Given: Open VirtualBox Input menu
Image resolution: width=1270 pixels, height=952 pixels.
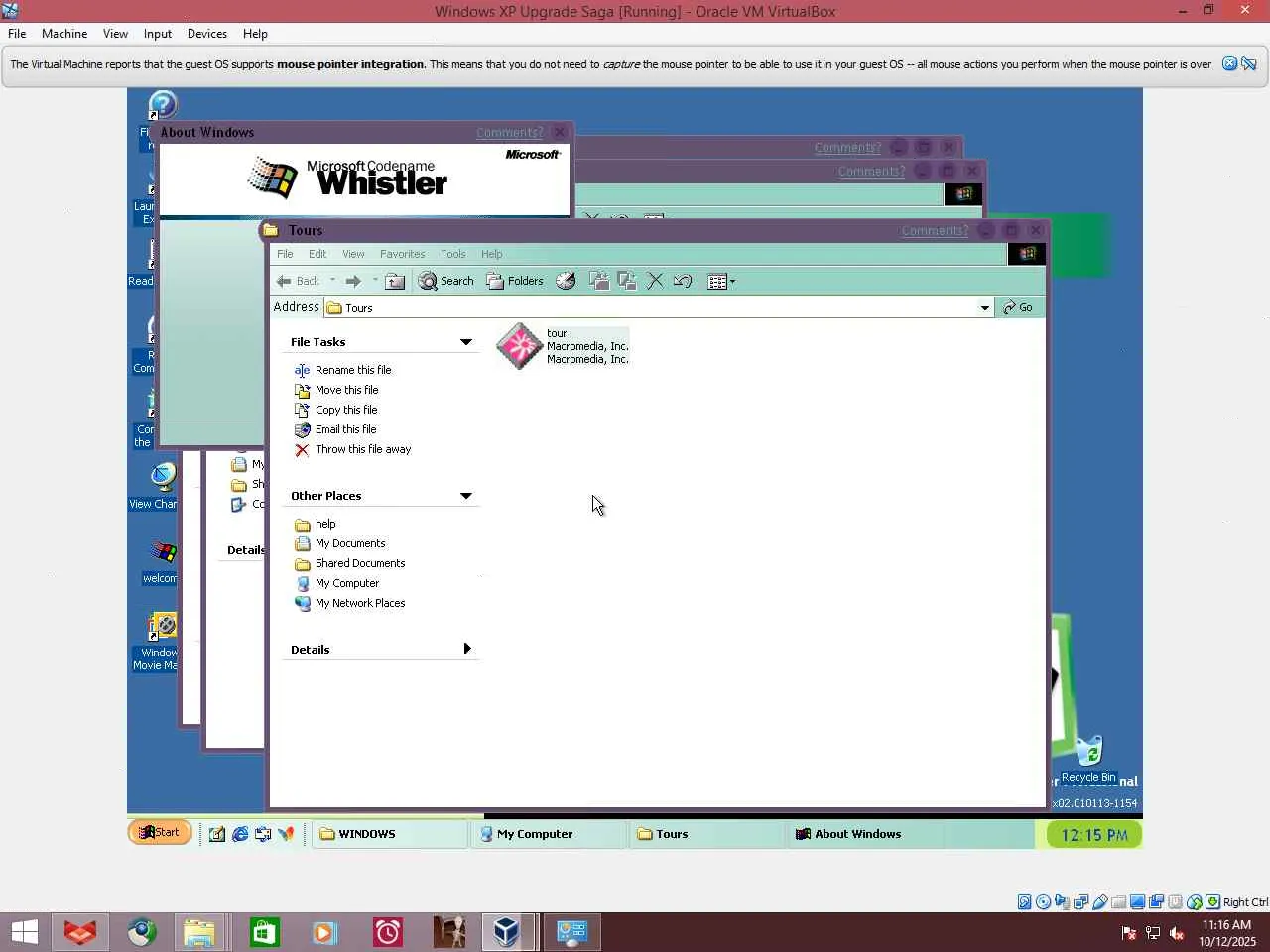Looking at the screenshot, I should (158, 34).
